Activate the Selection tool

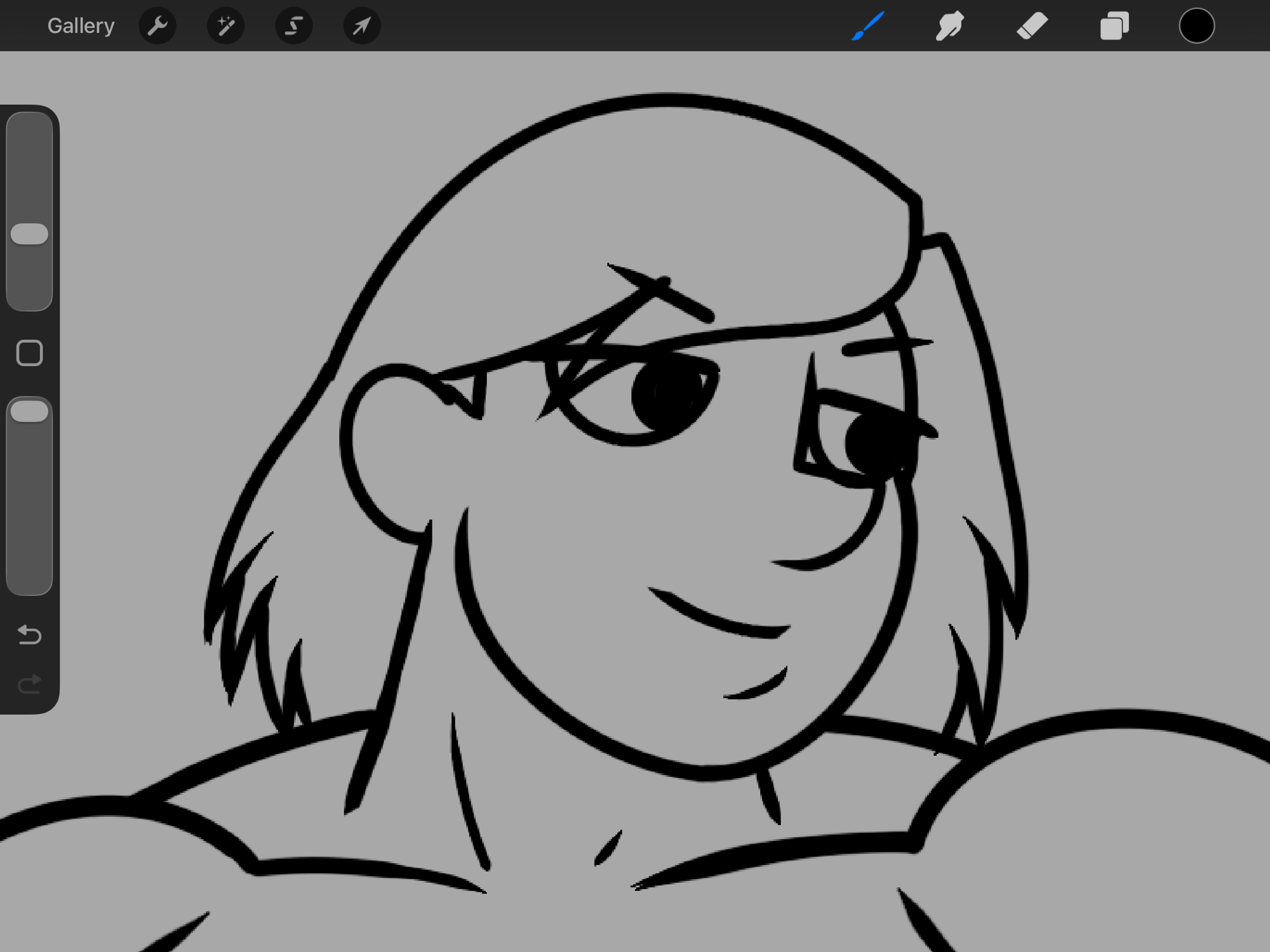[x=293, y=26]
